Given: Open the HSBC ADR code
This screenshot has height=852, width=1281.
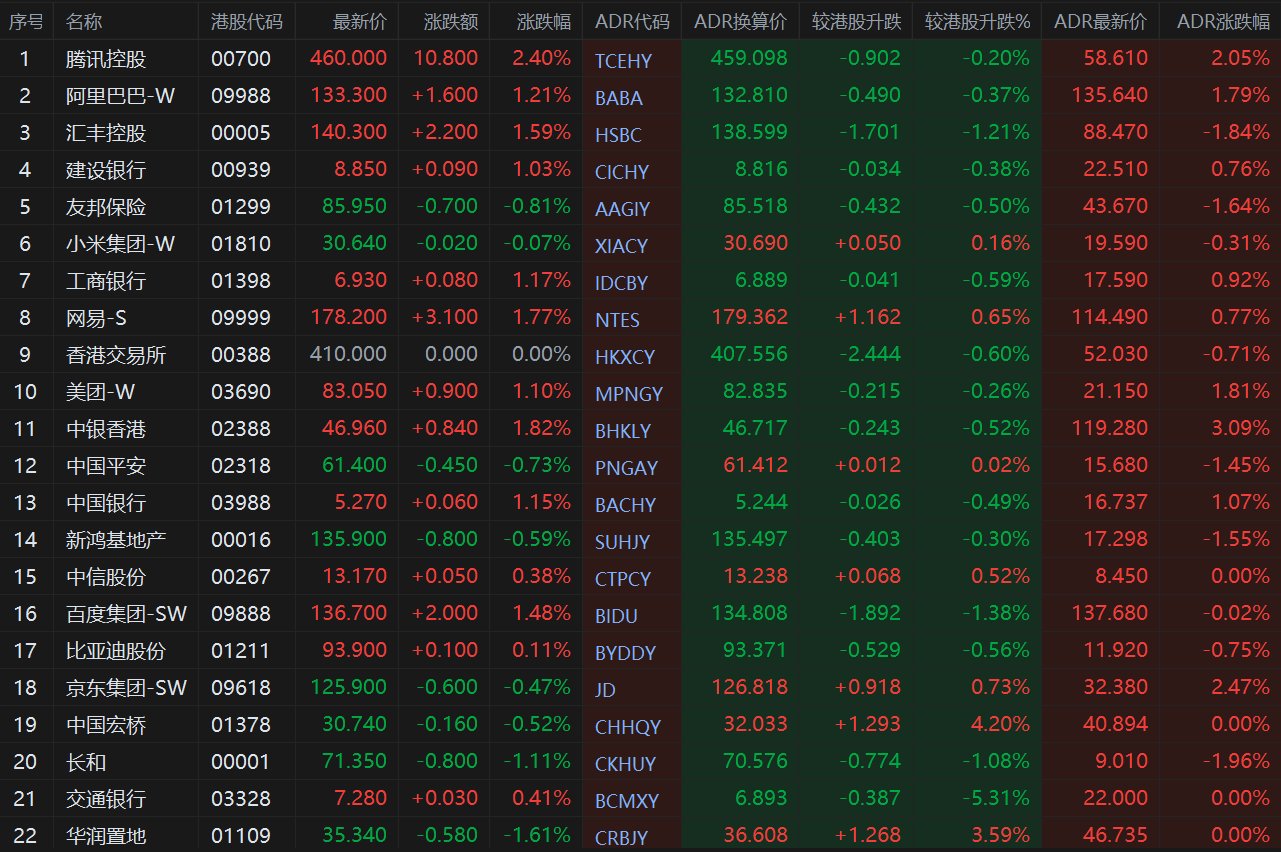Looking at the screenshot, I should tap(618, 136).
